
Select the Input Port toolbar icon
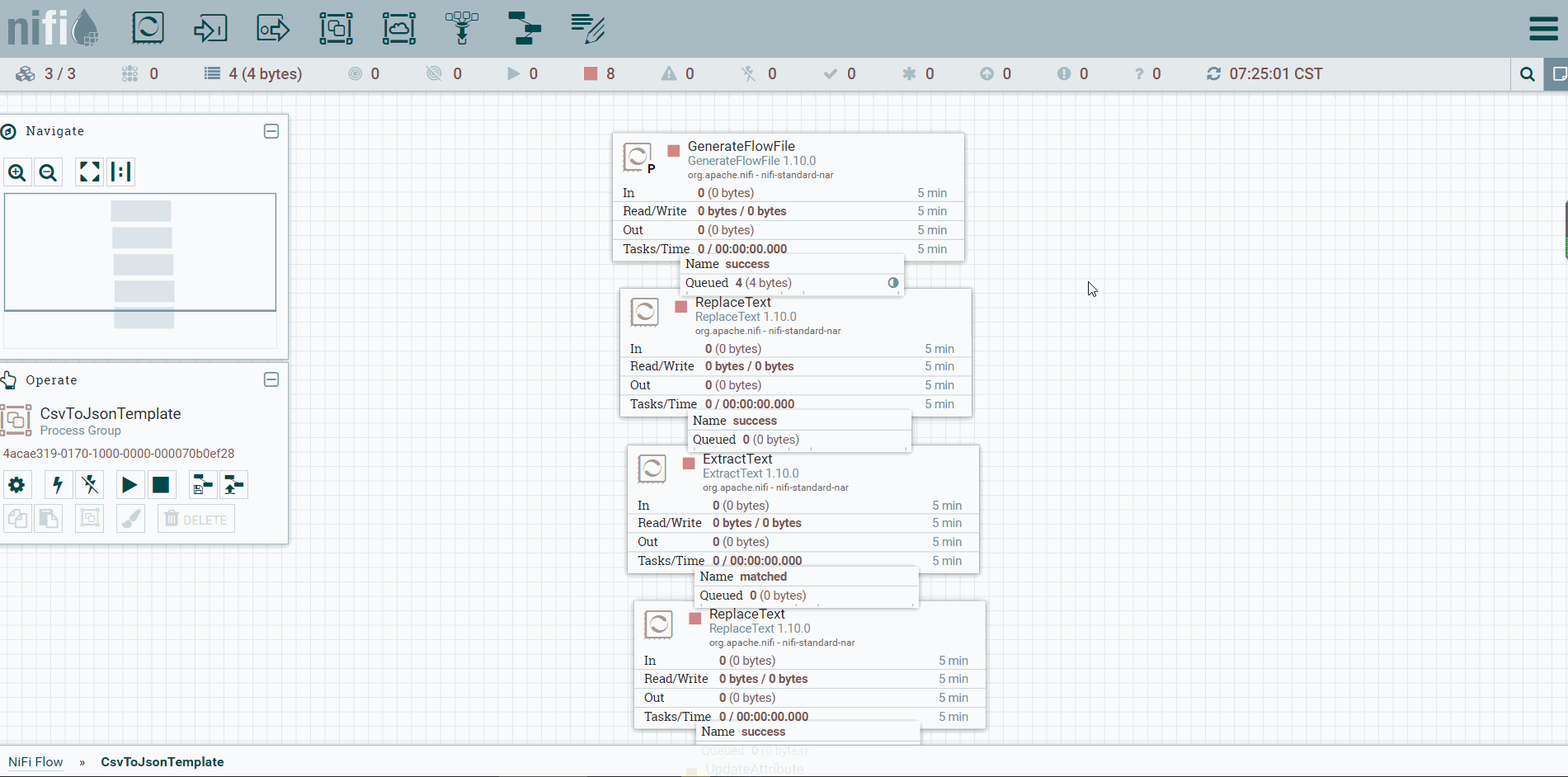pyautogui.click(x=210, y=28)
